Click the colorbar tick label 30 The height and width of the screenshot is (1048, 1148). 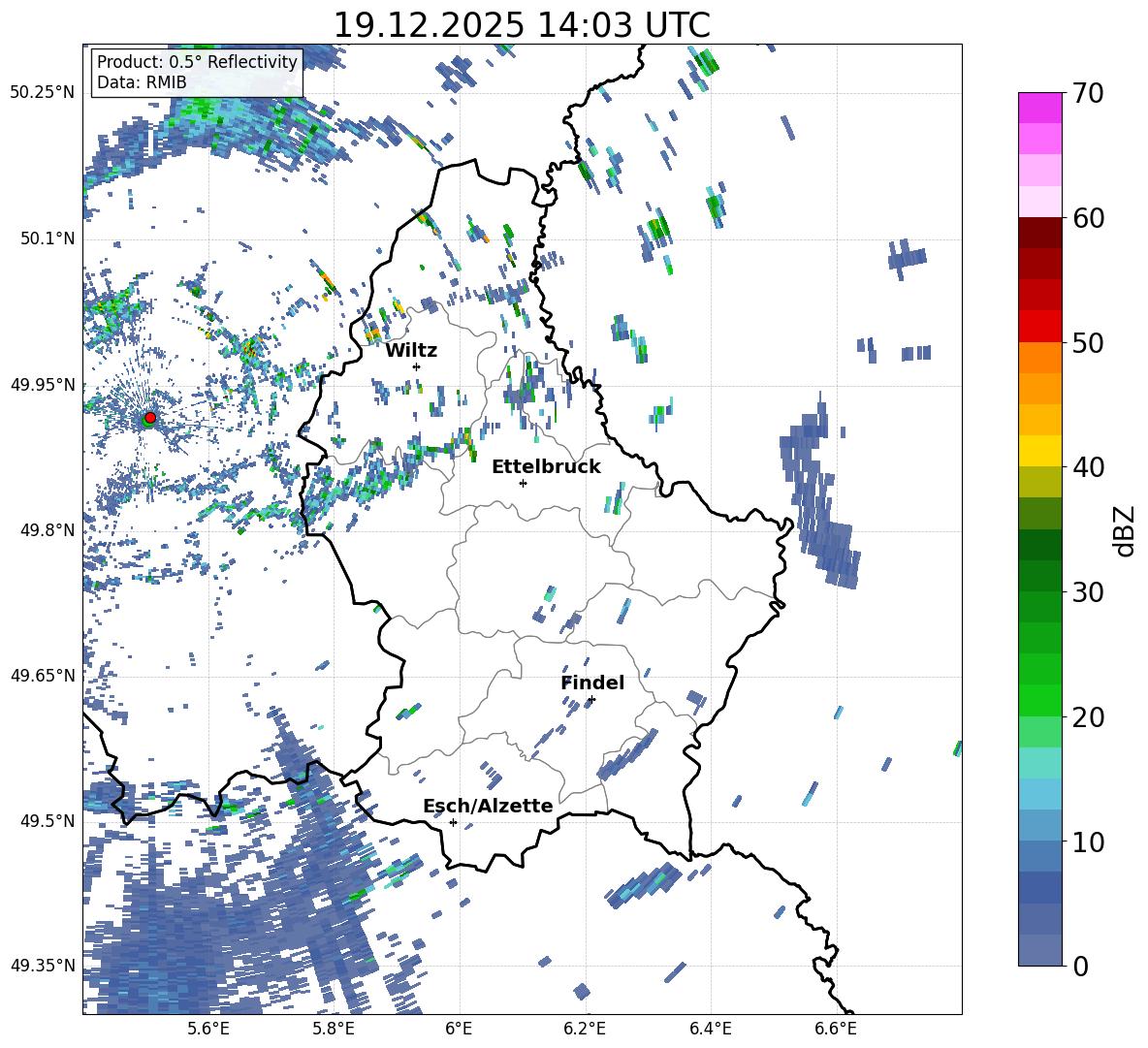coord(1089,592)
